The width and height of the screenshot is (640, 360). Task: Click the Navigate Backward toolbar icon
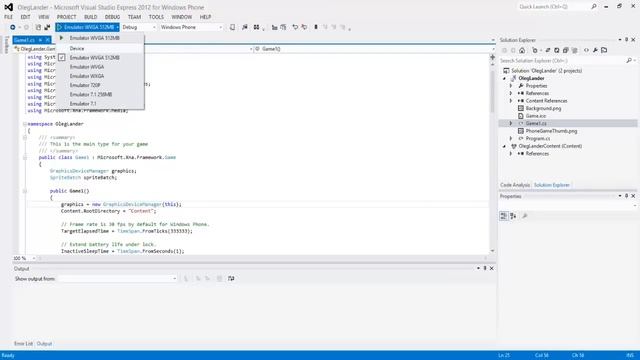[x=13, y=27]
